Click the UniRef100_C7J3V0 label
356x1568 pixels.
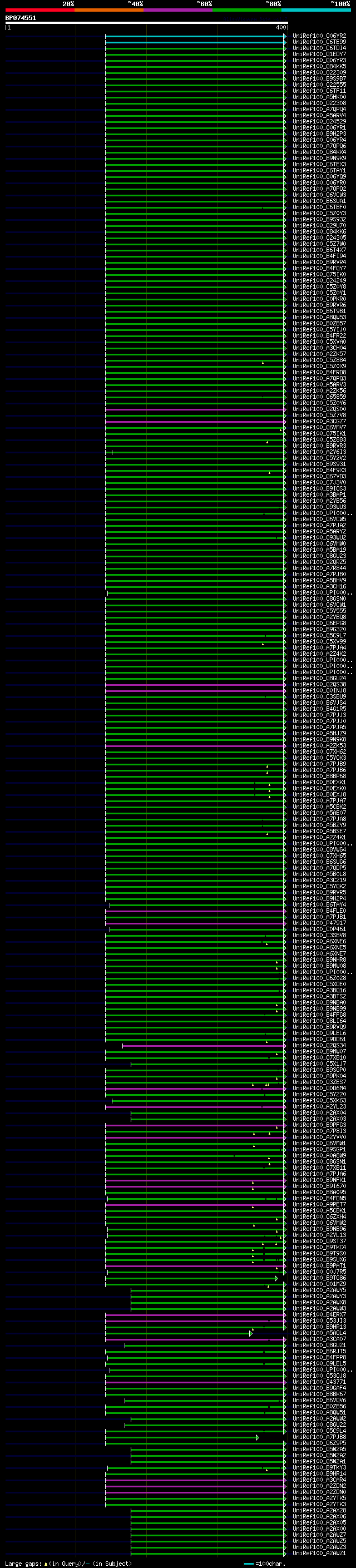[x=319, y=483]
